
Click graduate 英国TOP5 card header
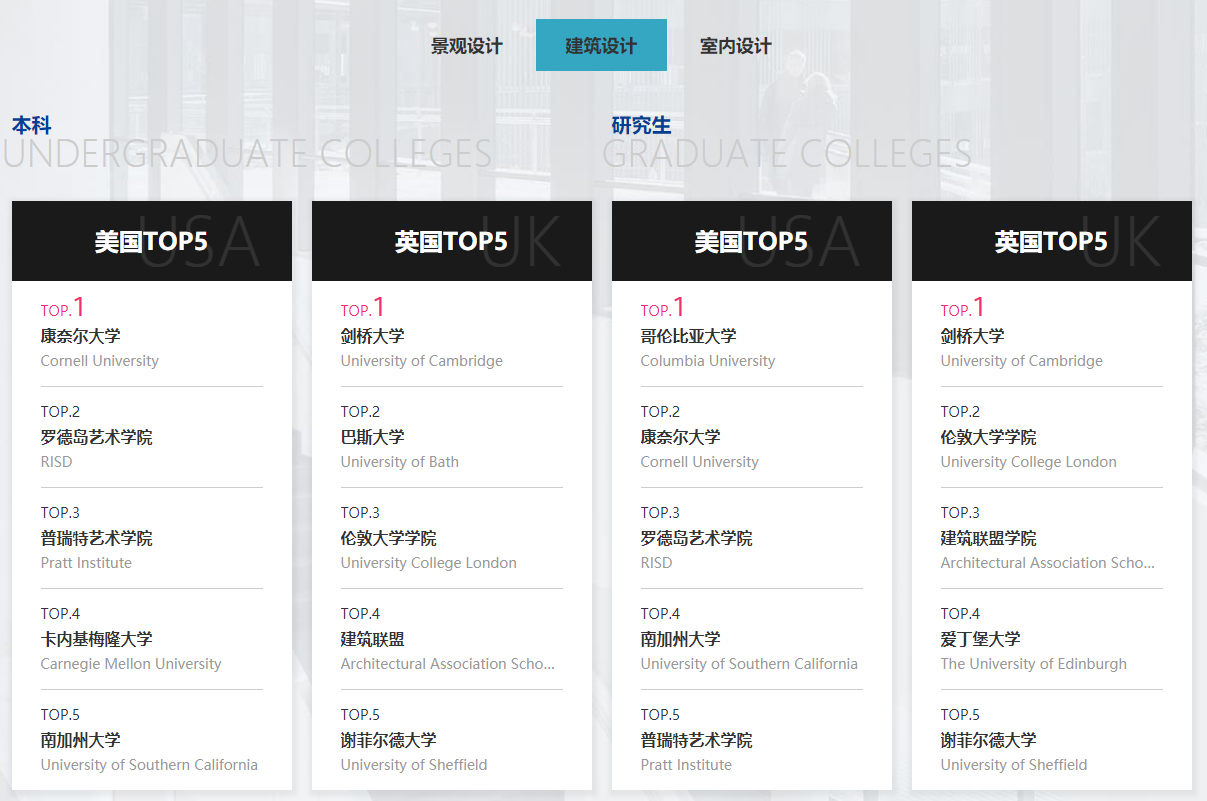coord(1052,241)
